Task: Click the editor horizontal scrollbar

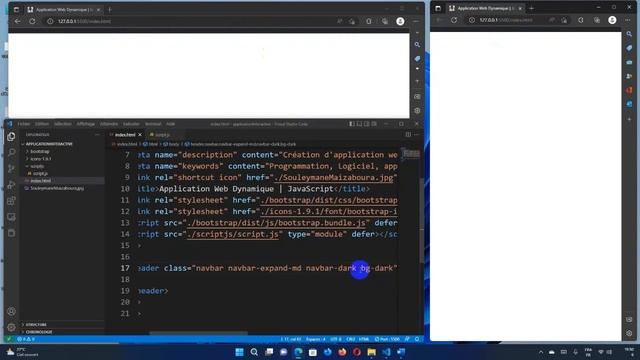Action: 198,333
